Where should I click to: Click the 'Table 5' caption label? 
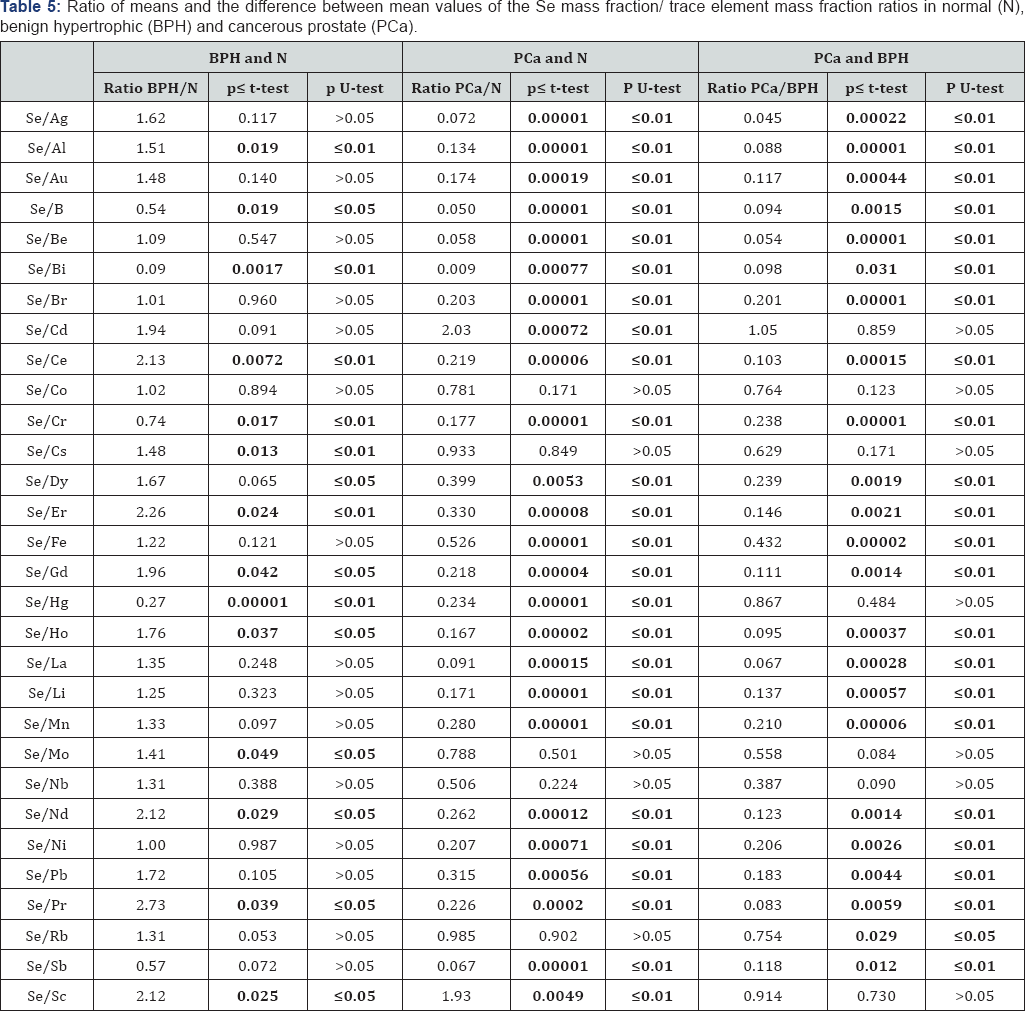[28, 9]
